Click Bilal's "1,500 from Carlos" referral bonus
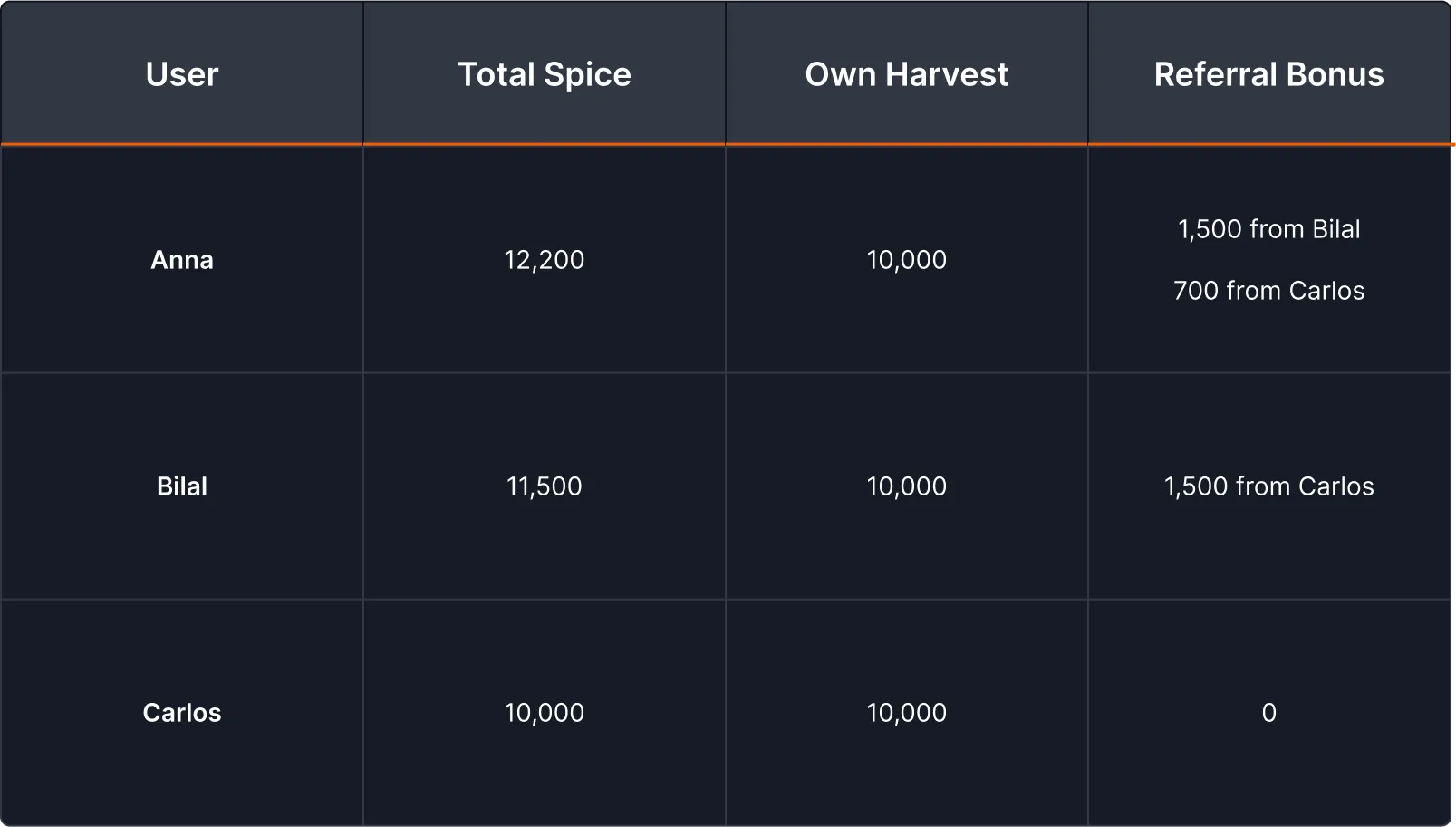The width and height of the screenshot is (1456, 827). tap(1268, 486)
